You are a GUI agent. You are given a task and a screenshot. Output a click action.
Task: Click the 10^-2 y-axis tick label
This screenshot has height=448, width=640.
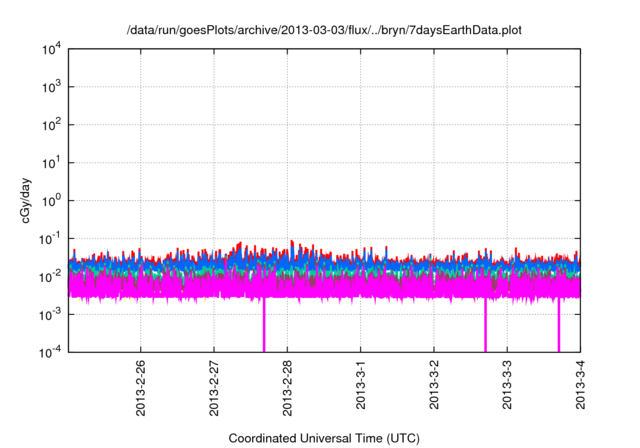pyautogui.click(x=50, y=277)
